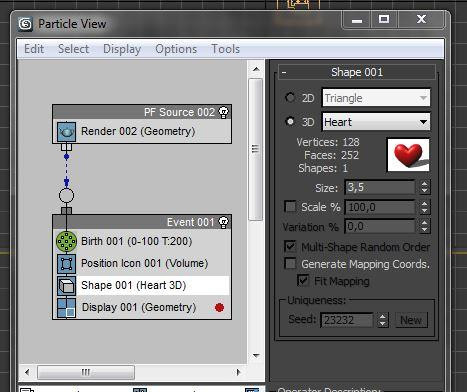Click the heart shape preview thumbnail
Screen dimensions: 467x392
[x=408, y=155]
